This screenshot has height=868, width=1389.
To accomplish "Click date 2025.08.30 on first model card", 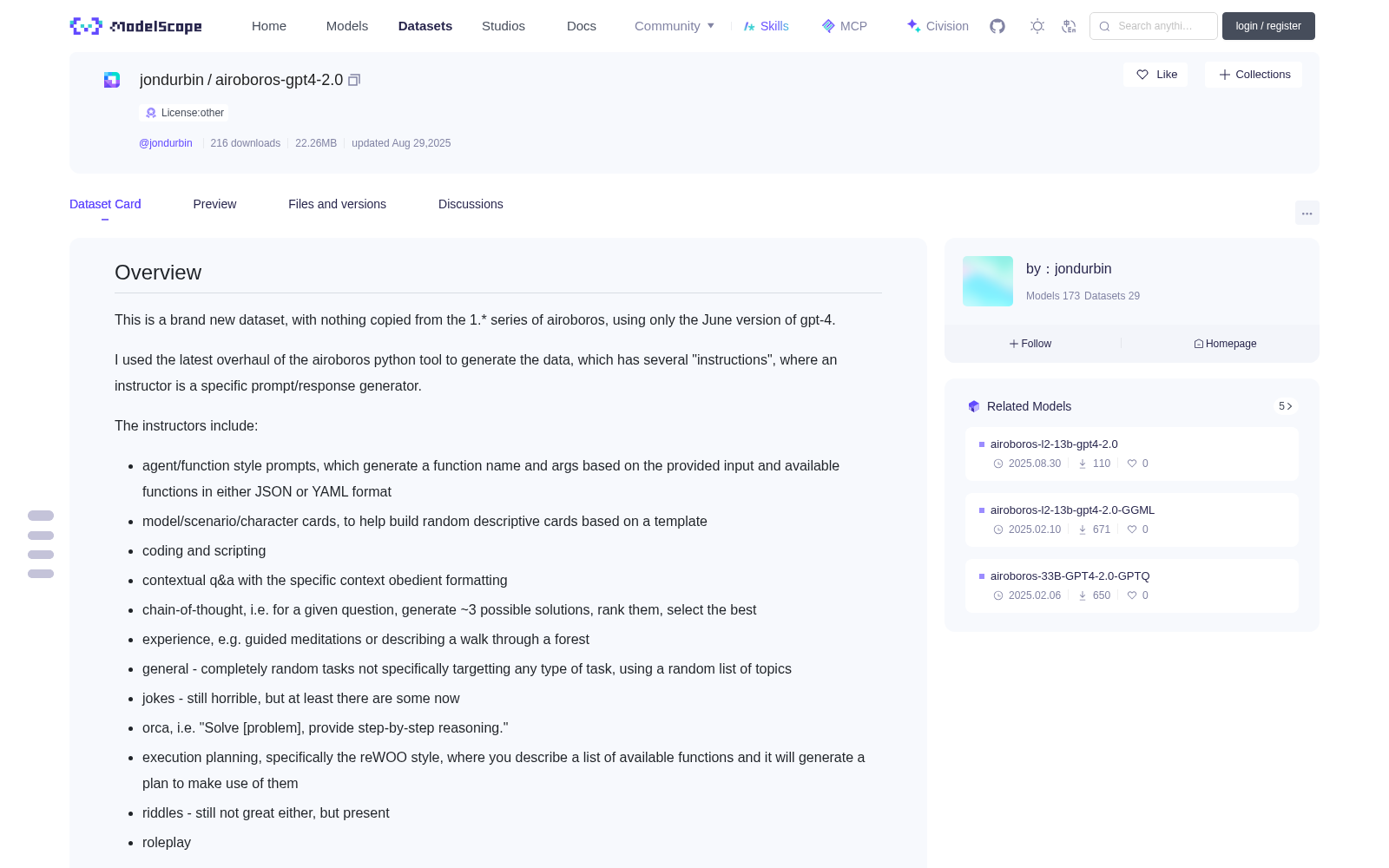I will pos(1035,464).
